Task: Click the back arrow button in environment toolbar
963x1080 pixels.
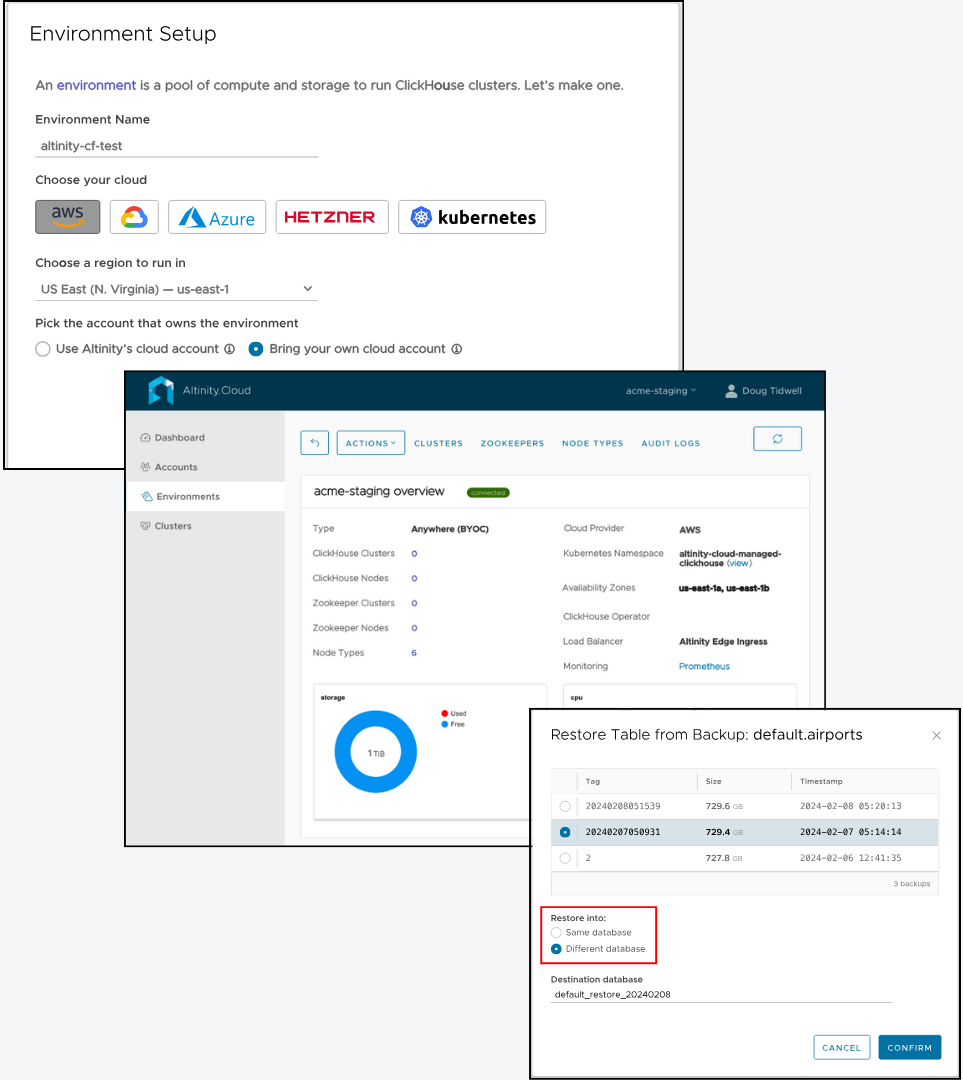Action: [315, 443]
